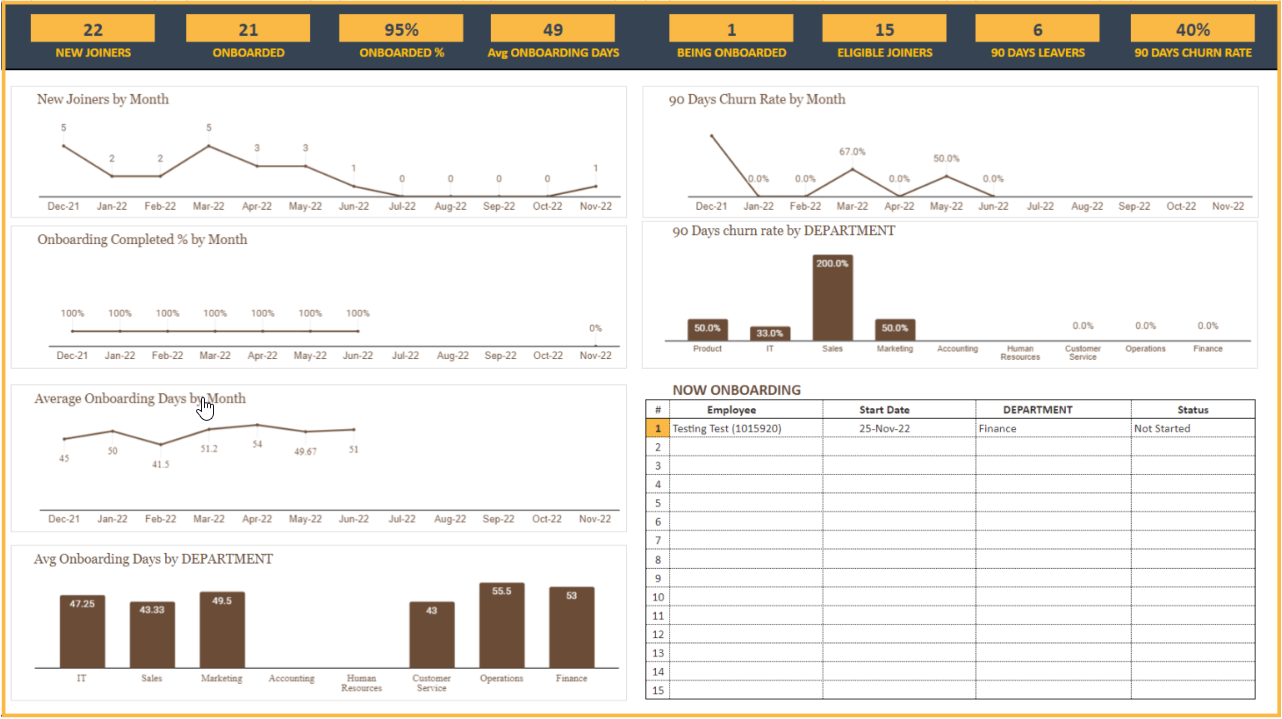Select the Being Onboarded value 1
This screenshot has height=719, width=1282.
click(731, 29)
